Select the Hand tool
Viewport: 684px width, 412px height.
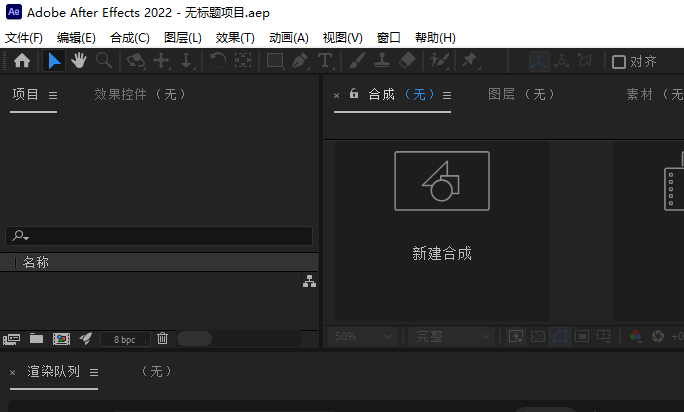[79, 61]
